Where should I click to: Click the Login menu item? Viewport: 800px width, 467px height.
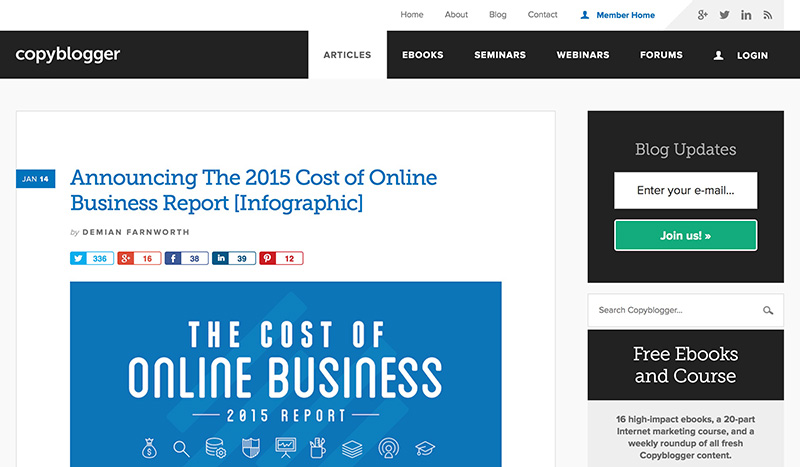(752, 55)
